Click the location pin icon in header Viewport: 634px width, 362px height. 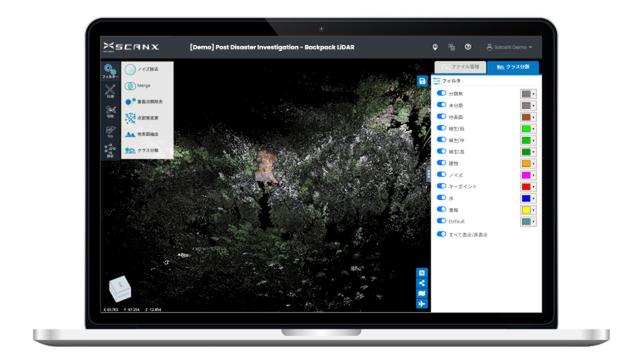[x=435, y=47]
